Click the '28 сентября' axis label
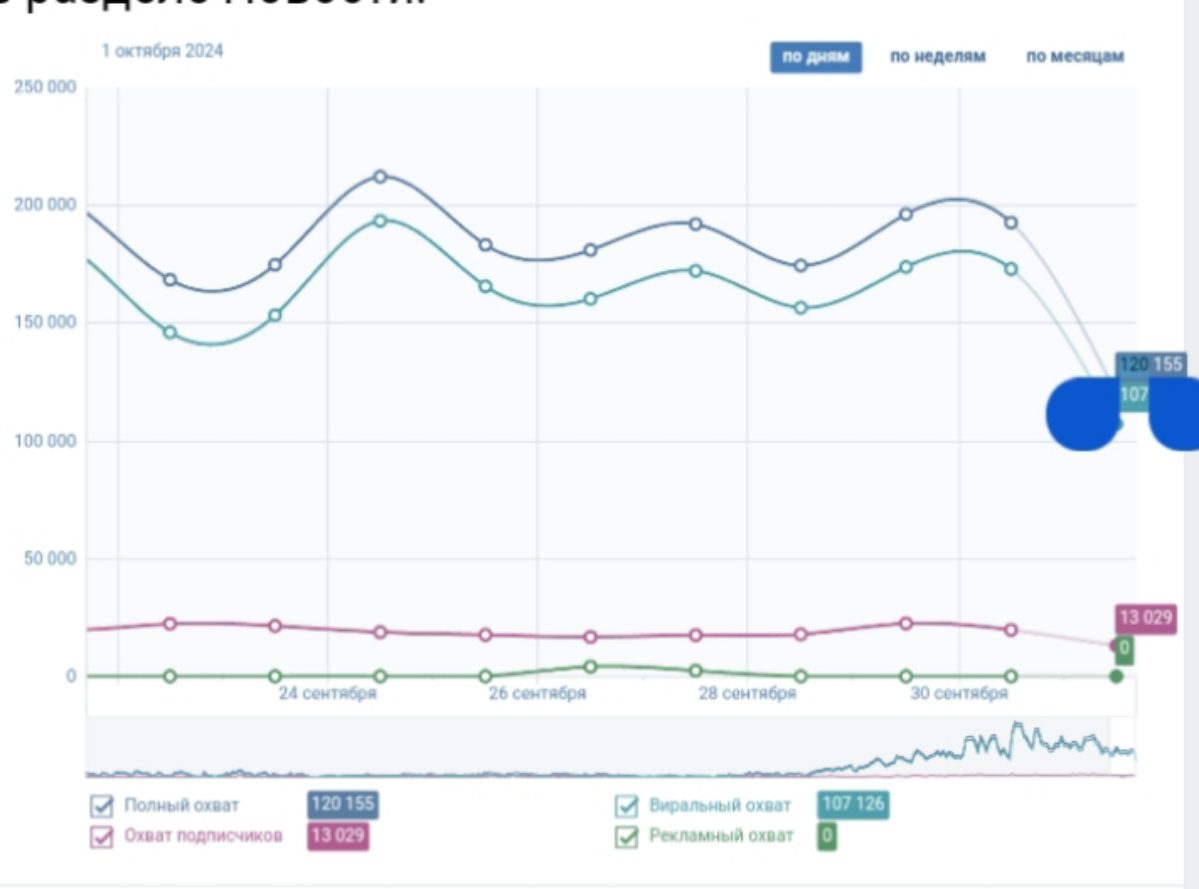1199x889 pixels. tap(747, 694)
